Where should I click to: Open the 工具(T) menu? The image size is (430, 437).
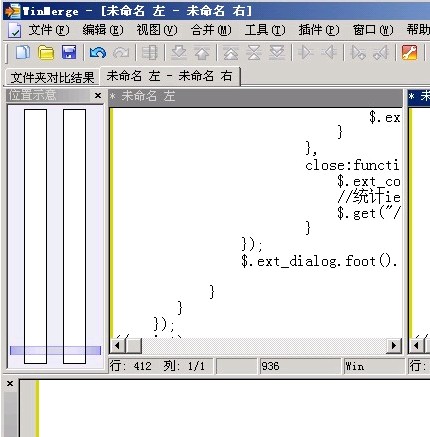click(265, 30)
